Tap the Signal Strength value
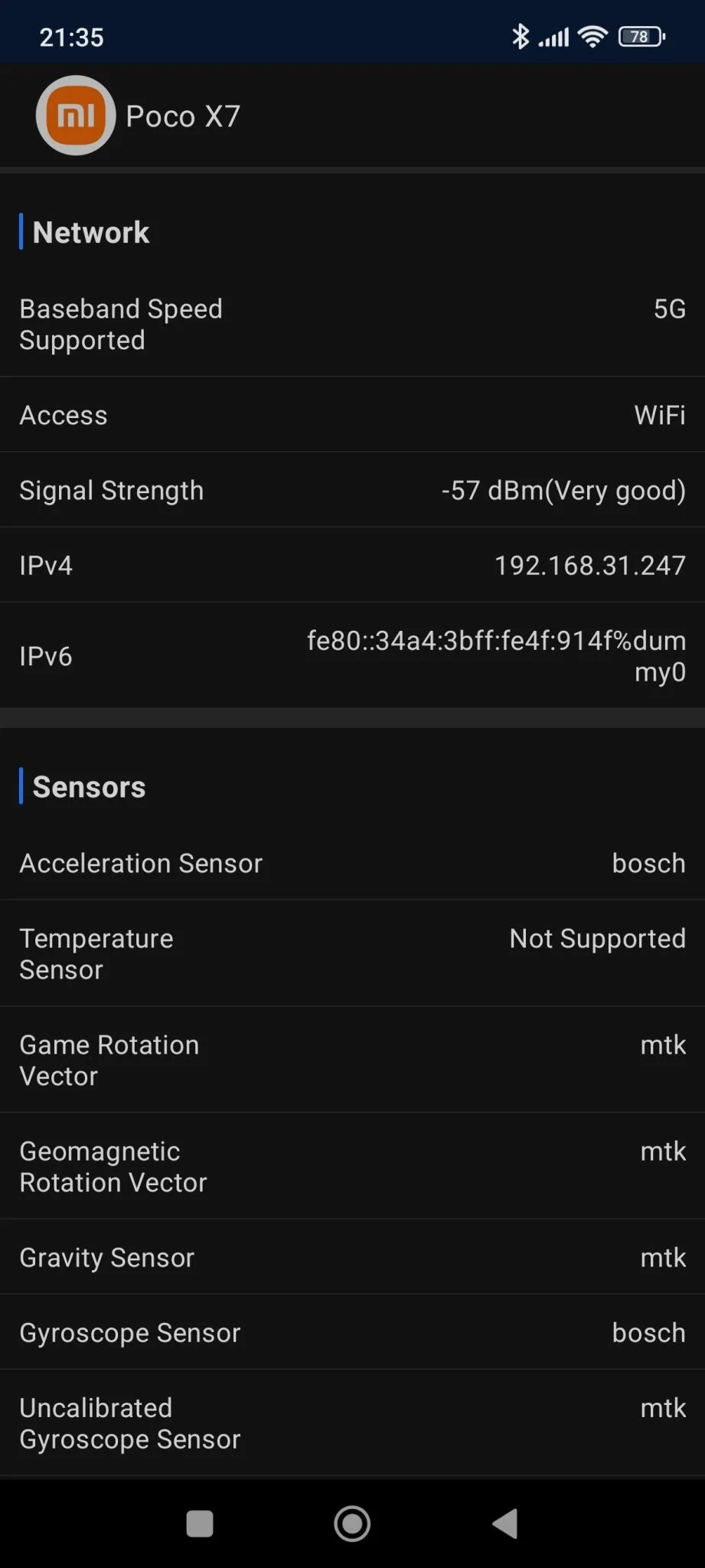The image size is (705, 1568). pyautogui.click(x=563, y=490)
